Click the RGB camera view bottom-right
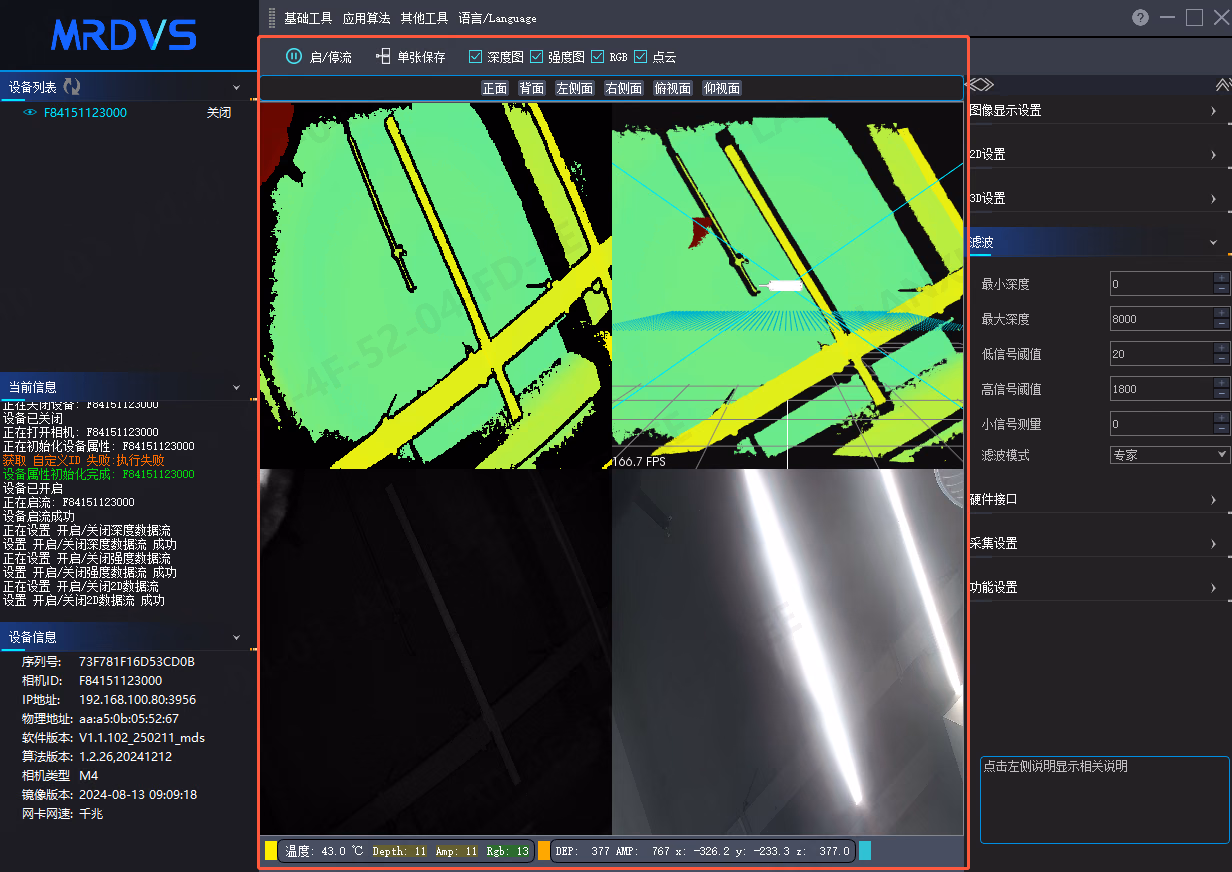This screenshot has width=1232, height=872. pyautogui.click(x=788, y=652)
